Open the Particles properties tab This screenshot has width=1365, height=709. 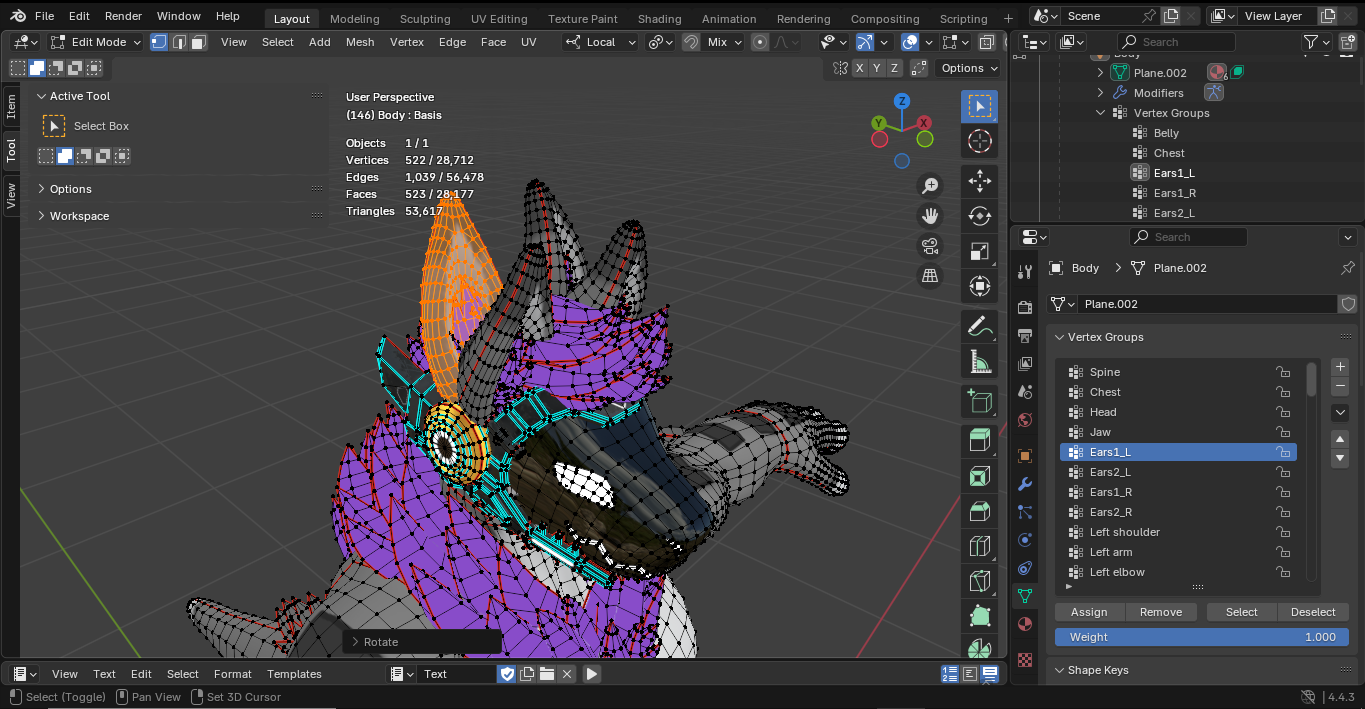(1024, 512)
